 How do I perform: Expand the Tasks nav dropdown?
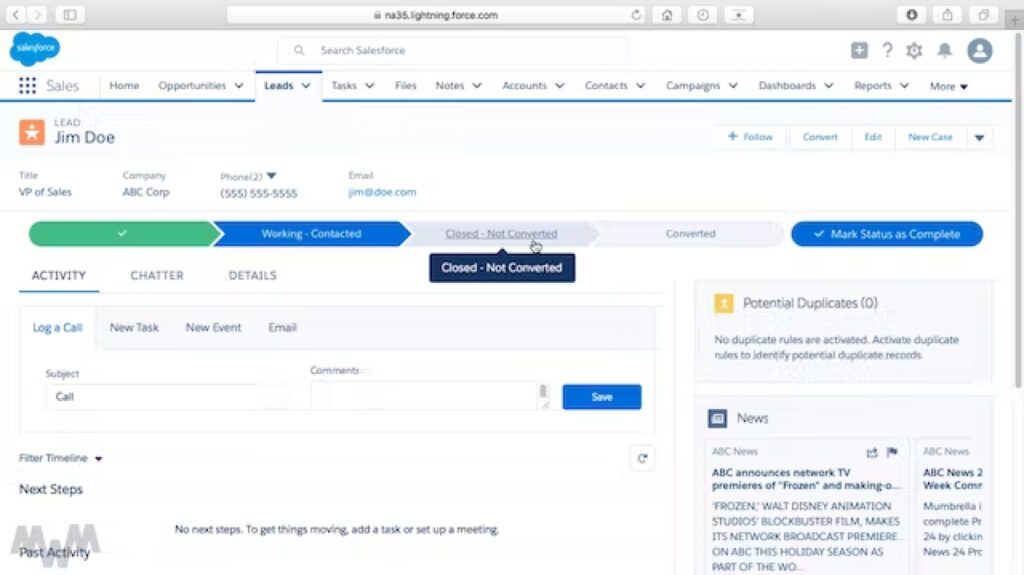370,86
